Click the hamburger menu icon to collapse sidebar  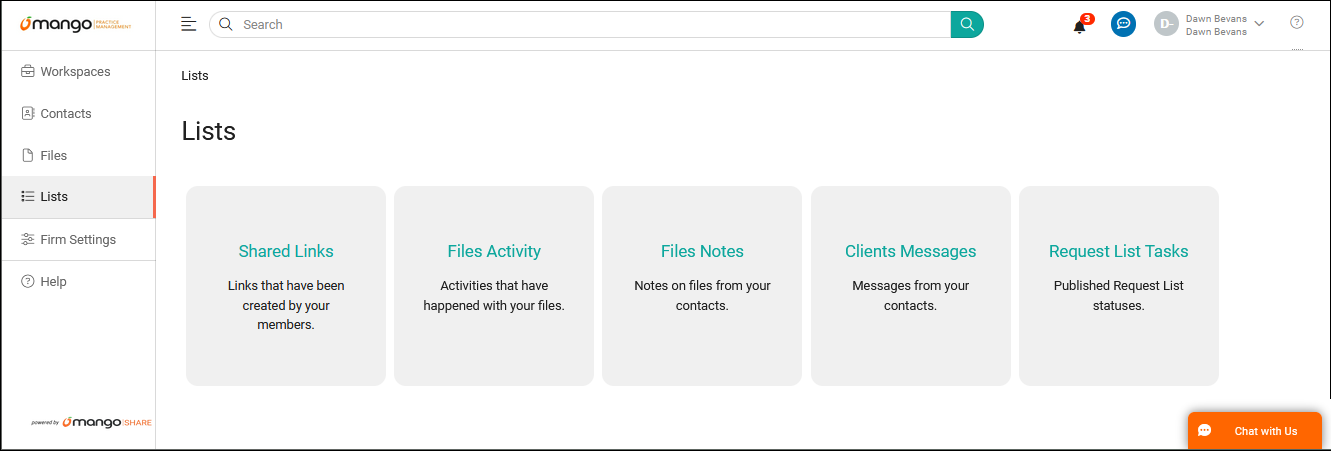coord(188,24)
